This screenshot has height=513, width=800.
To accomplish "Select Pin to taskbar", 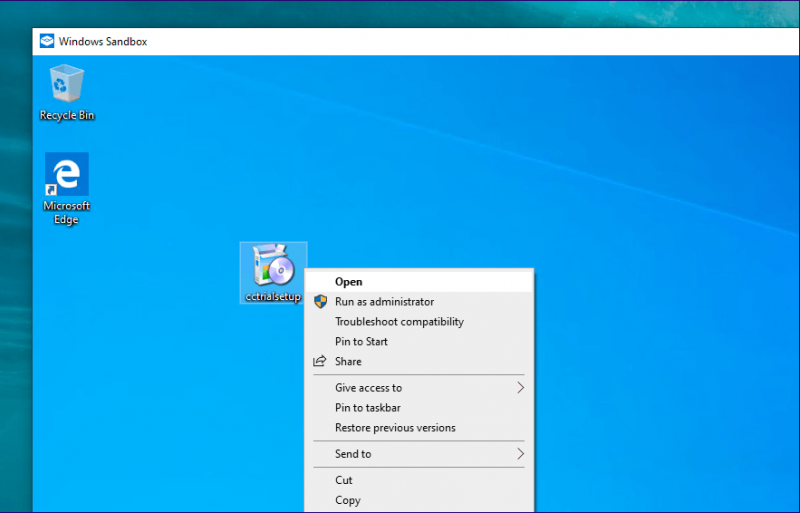I will pyautogui.click(x=419, y=408).
